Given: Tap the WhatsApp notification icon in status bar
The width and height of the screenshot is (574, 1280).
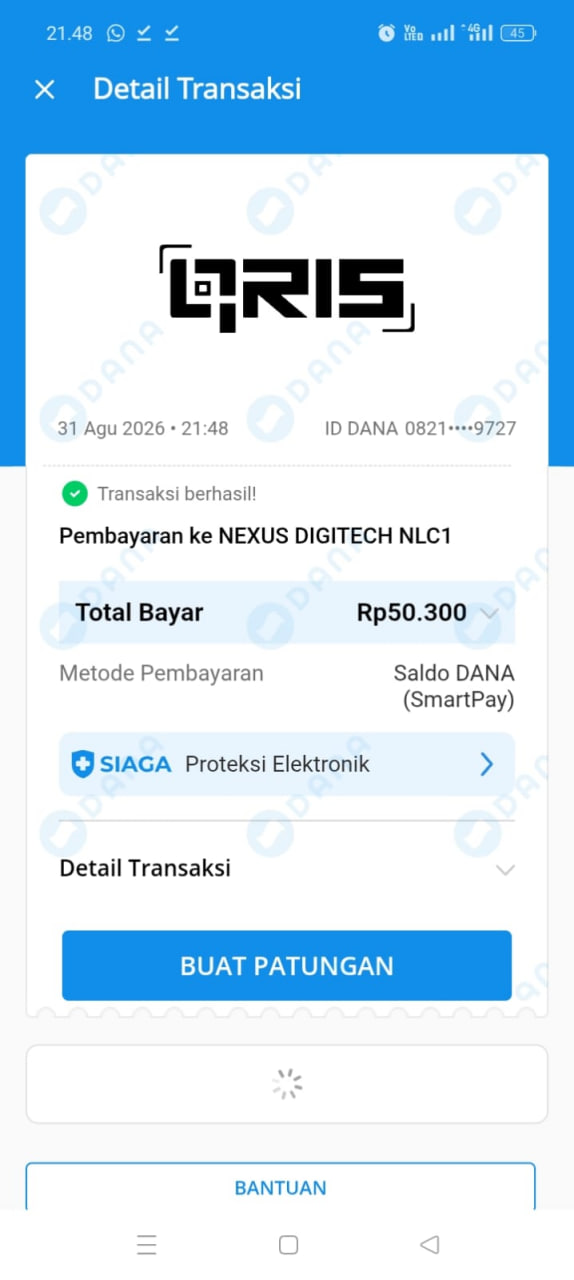Looking at the screenshot, I should [x=116, y=33].
